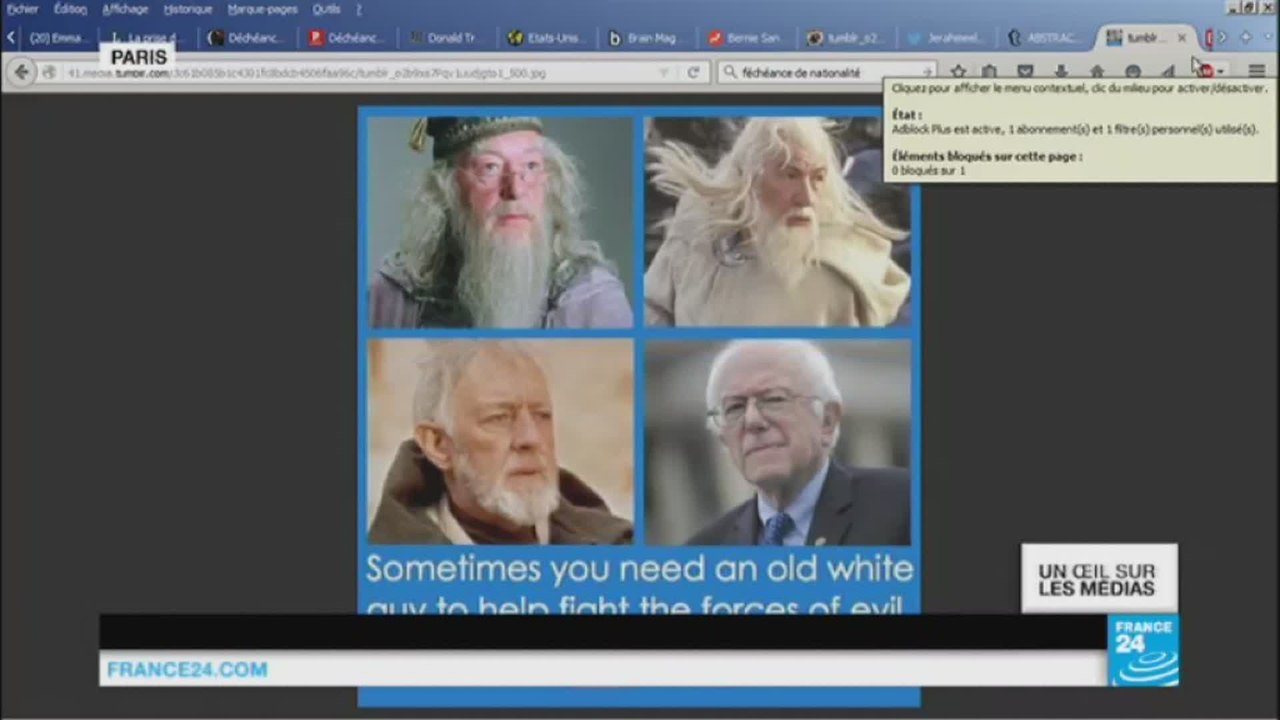Click the Pocket save icon

point(1025,72)
